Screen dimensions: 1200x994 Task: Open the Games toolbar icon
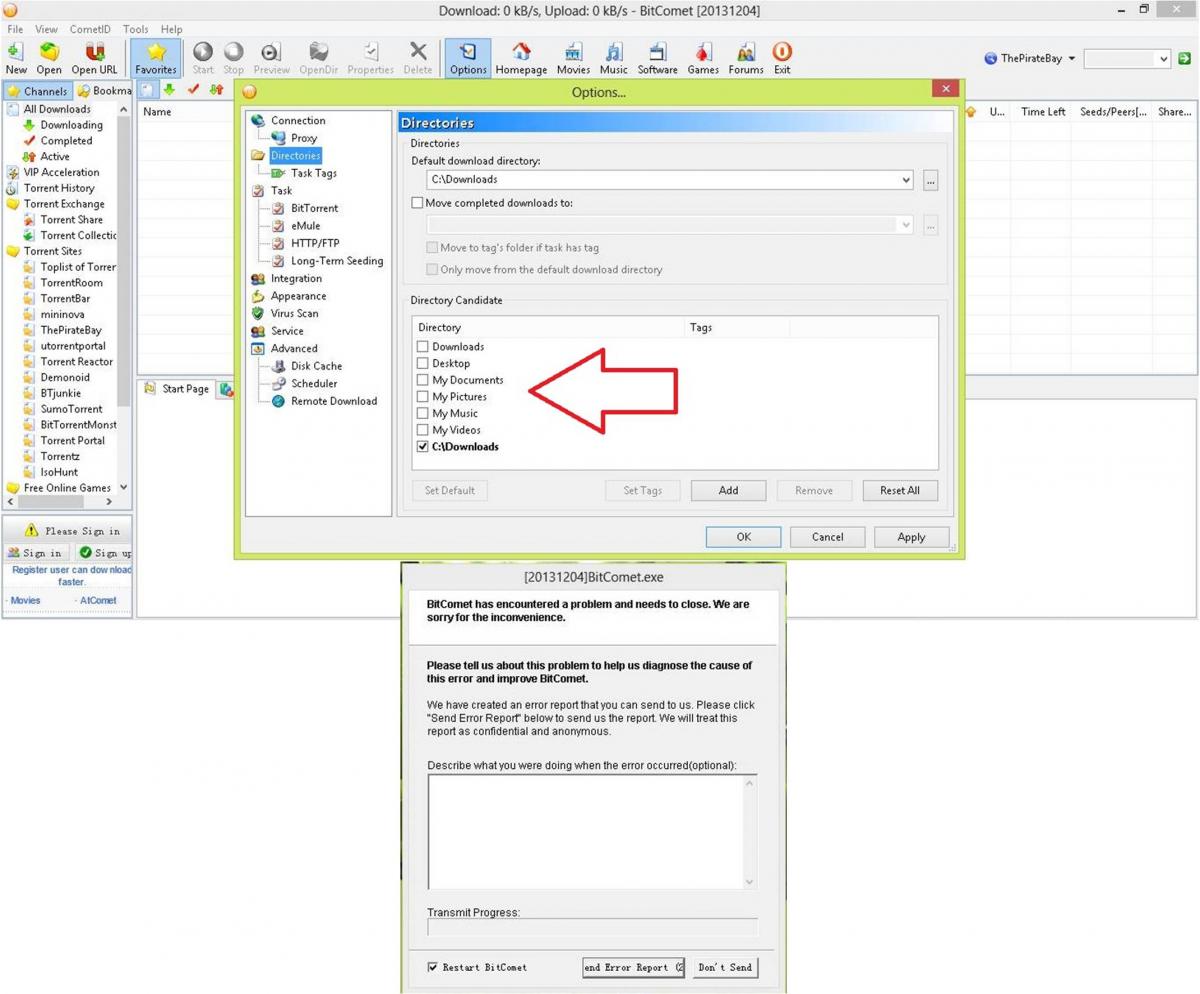pyautogui.click(x=703, y=58)
